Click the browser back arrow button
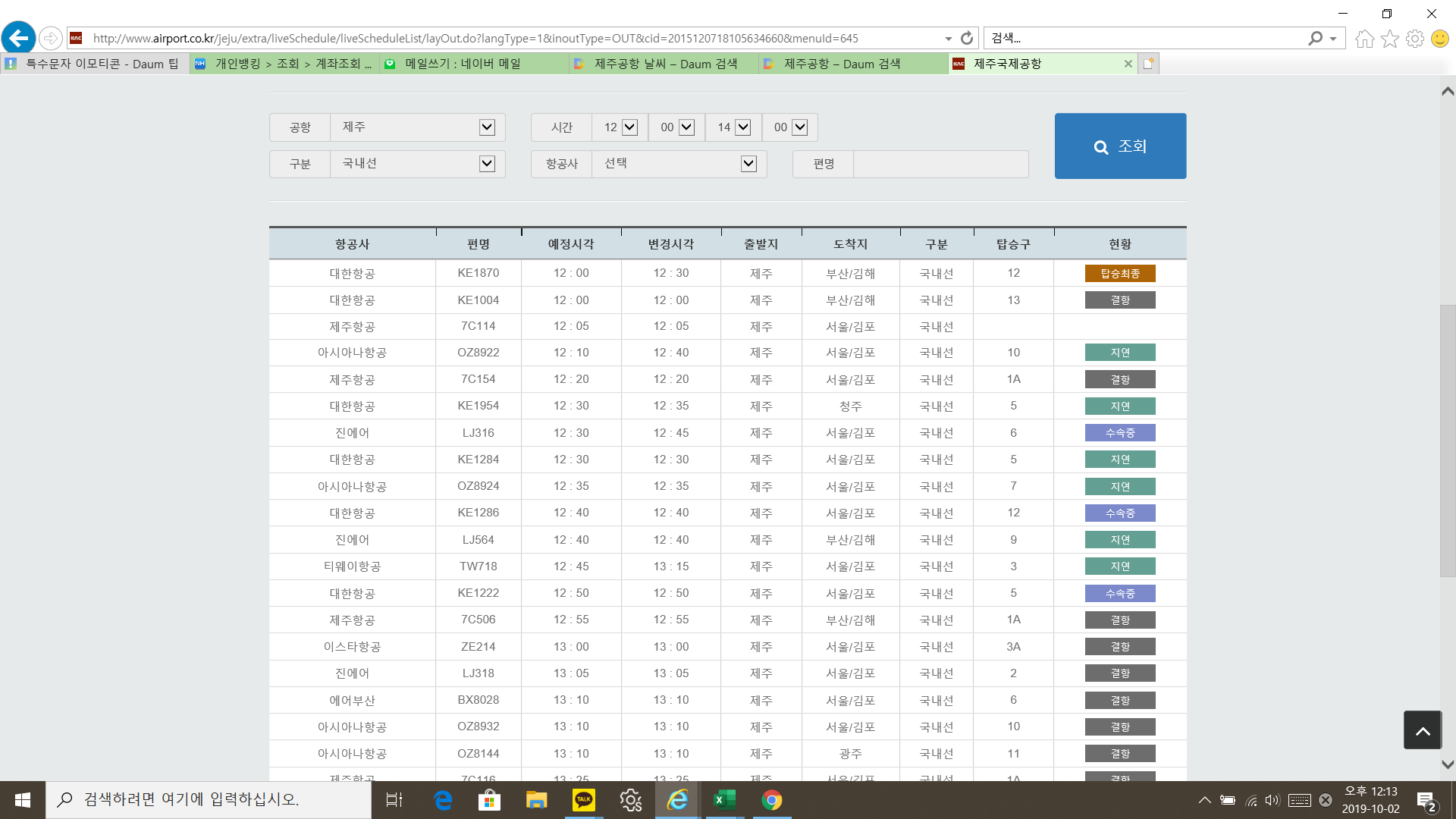Viewport: 1456px width, 819px height. coord(18,38)
